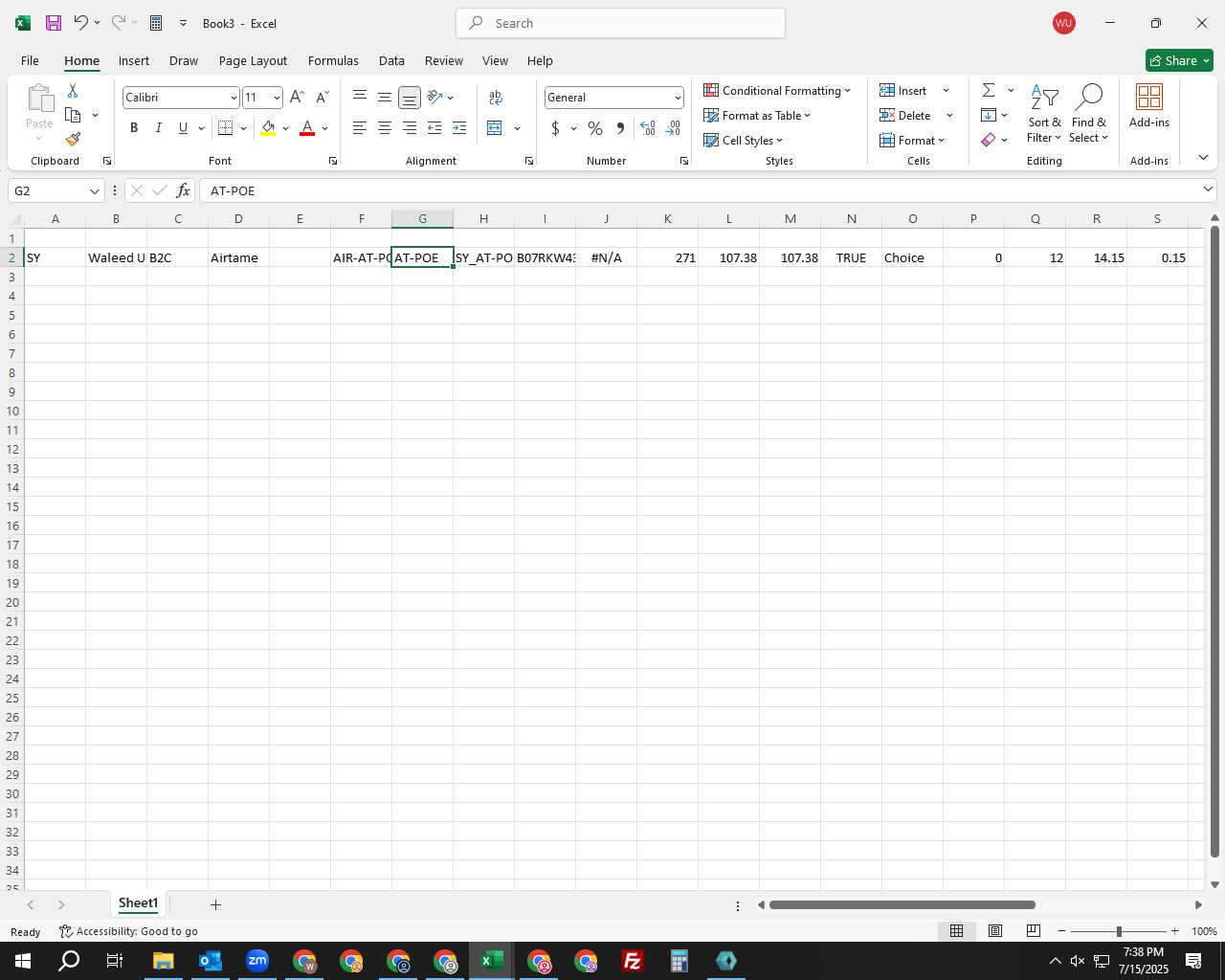Open the General number format dropdown
This screenshot has height=980, width=1225.
point(678,98)
